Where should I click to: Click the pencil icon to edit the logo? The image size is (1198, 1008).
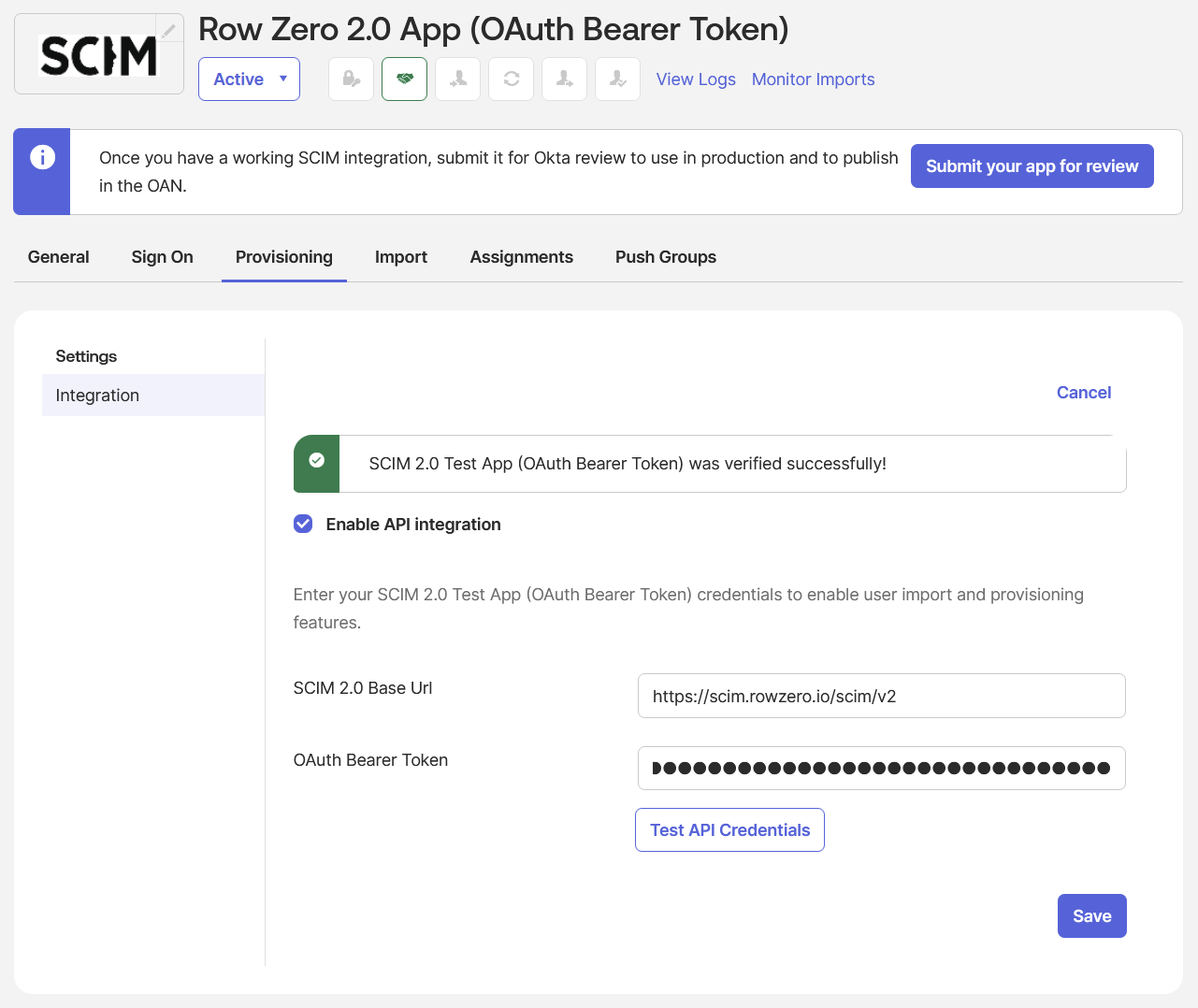pos(168,31)
